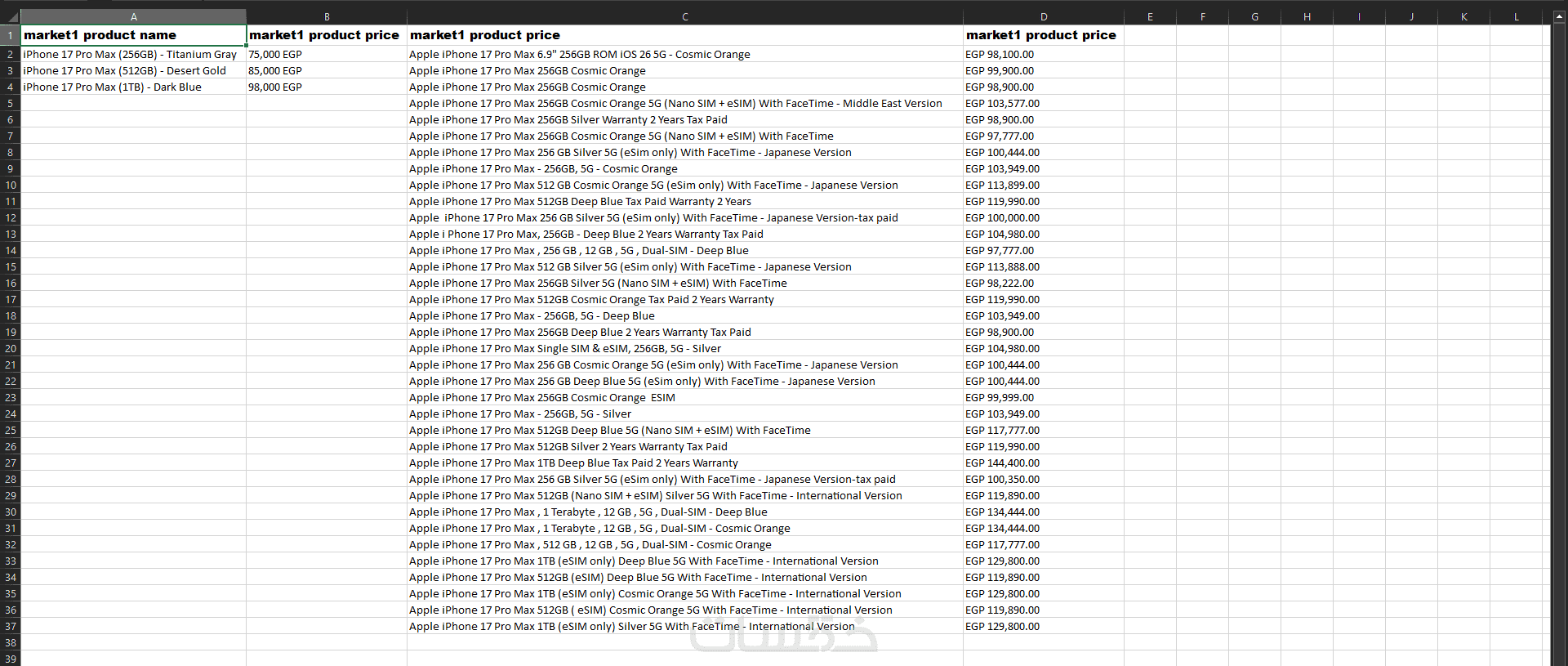The width and height of the screenshot is (1568, 666).
Task: Click the "EGP 144,400.00" price cell
Action: click(x=1044, y=463)
